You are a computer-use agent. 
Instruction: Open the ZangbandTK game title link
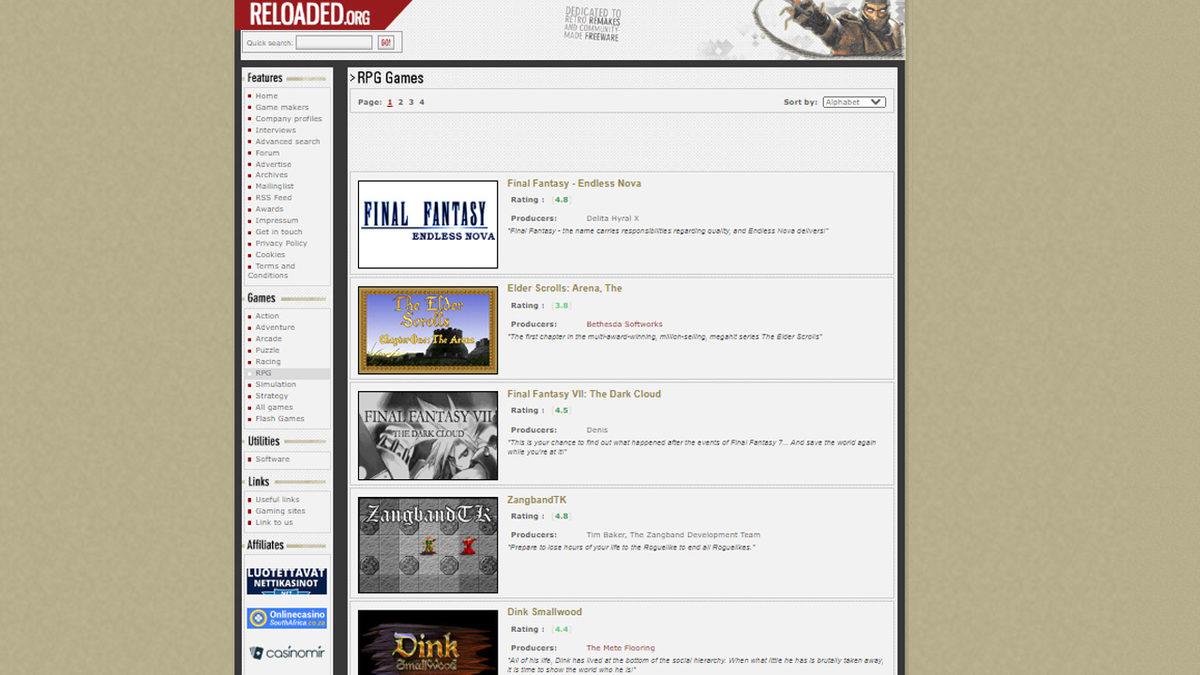tap(537, 500)
